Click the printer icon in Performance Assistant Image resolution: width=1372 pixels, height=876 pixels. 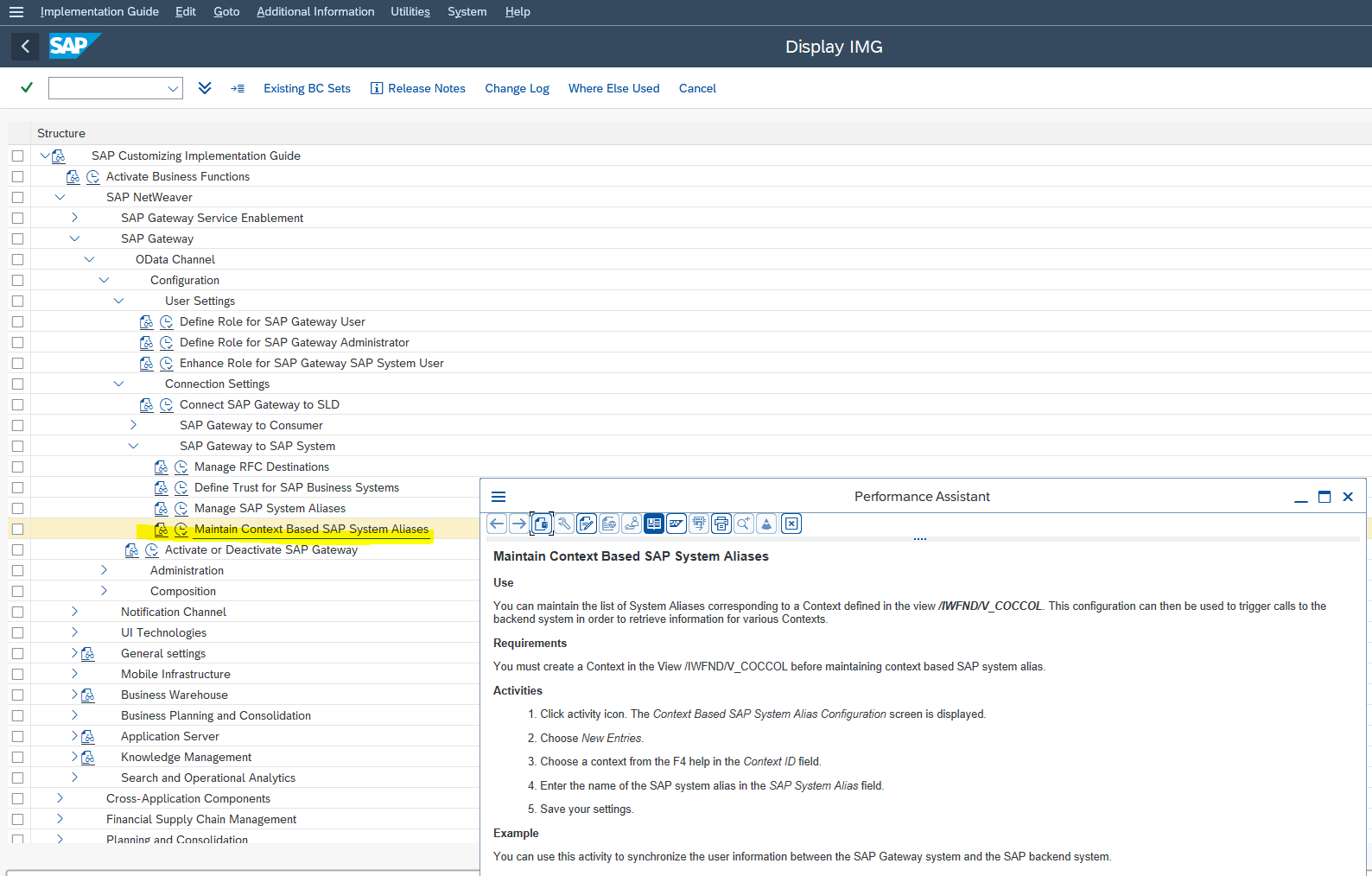721,524
